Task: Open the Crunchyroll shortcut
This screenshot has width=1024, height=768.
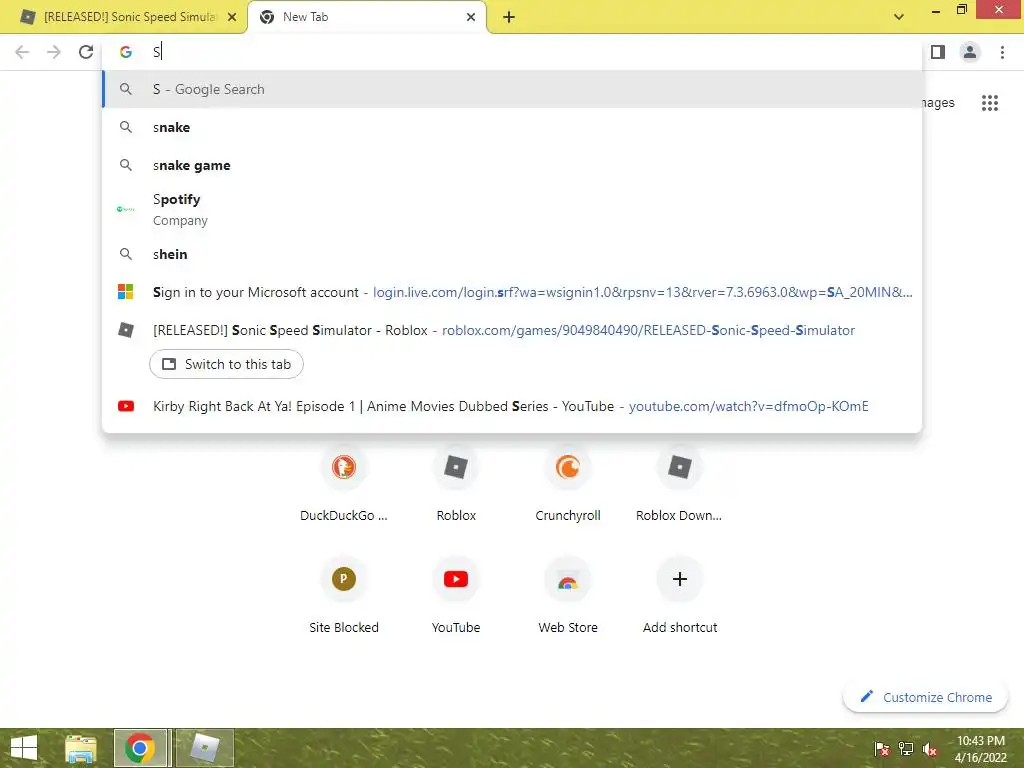Action: click(x=568, y=484)
